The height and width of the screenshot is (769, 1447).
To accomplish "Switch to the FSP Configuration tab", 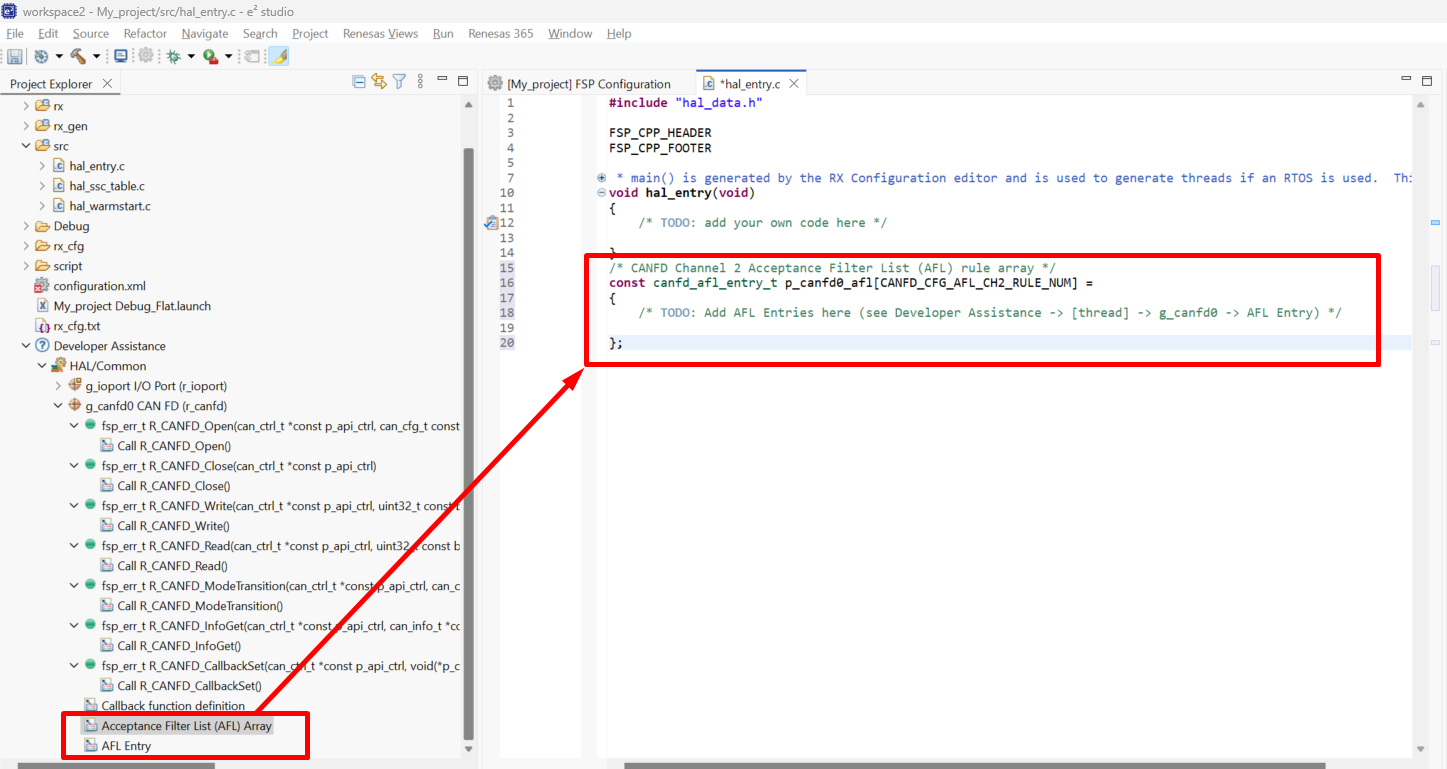I will point(579,84).
